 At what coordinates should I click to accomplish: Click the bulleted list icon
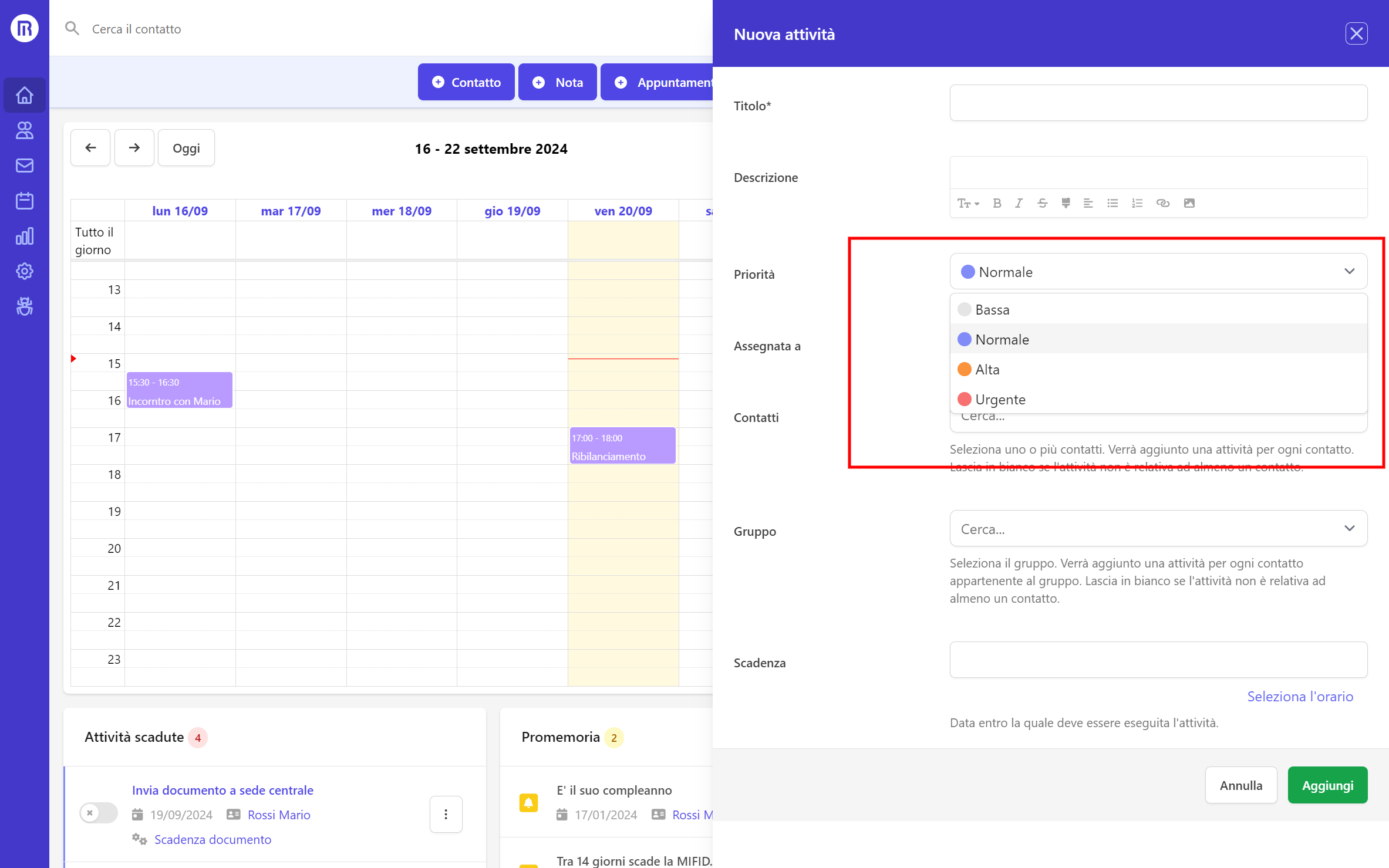[1112, 203]
